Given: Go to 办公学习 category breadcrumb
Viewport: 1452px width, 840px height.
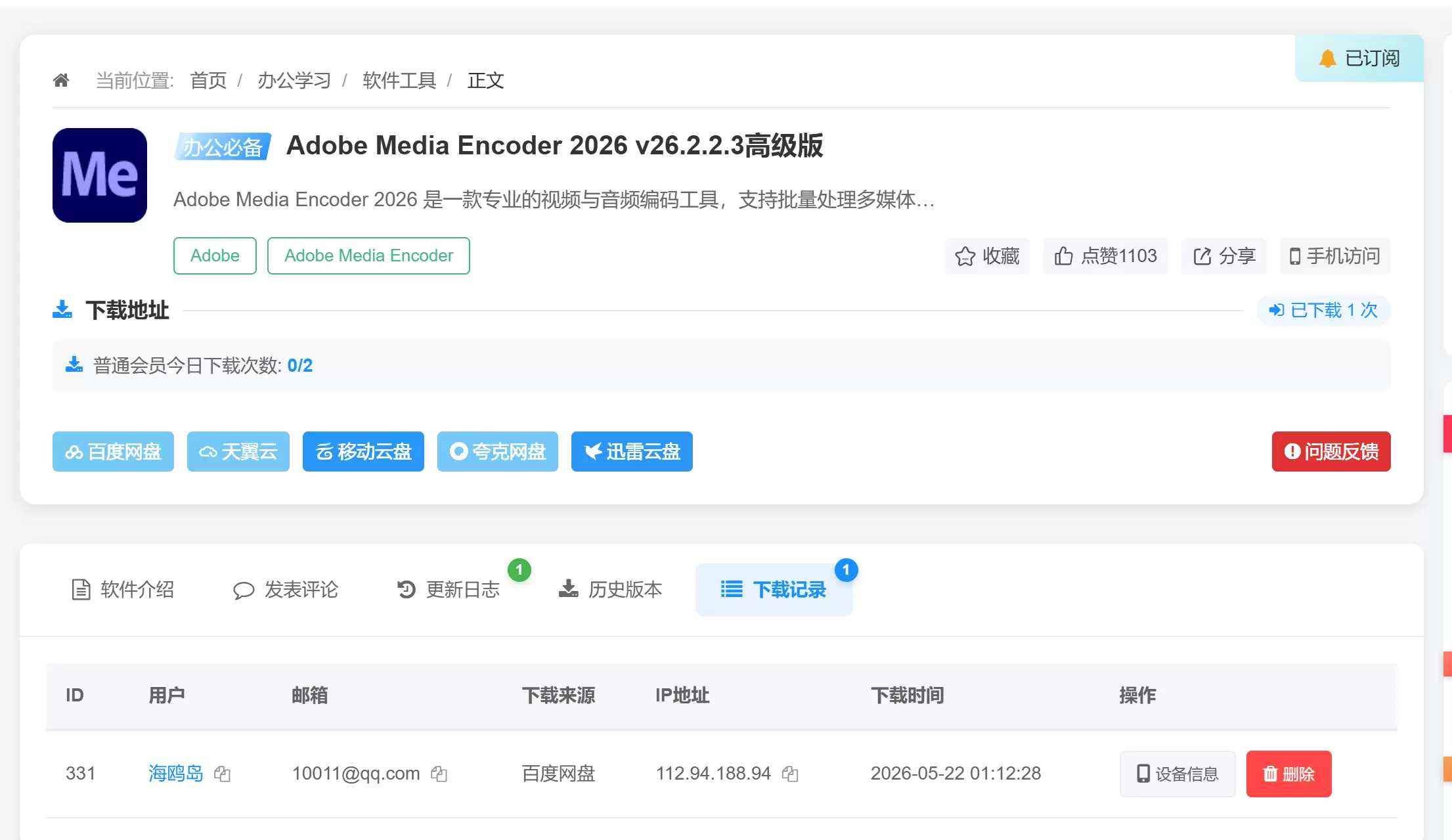Looking at the screenshot, I should tap(294, 80).
